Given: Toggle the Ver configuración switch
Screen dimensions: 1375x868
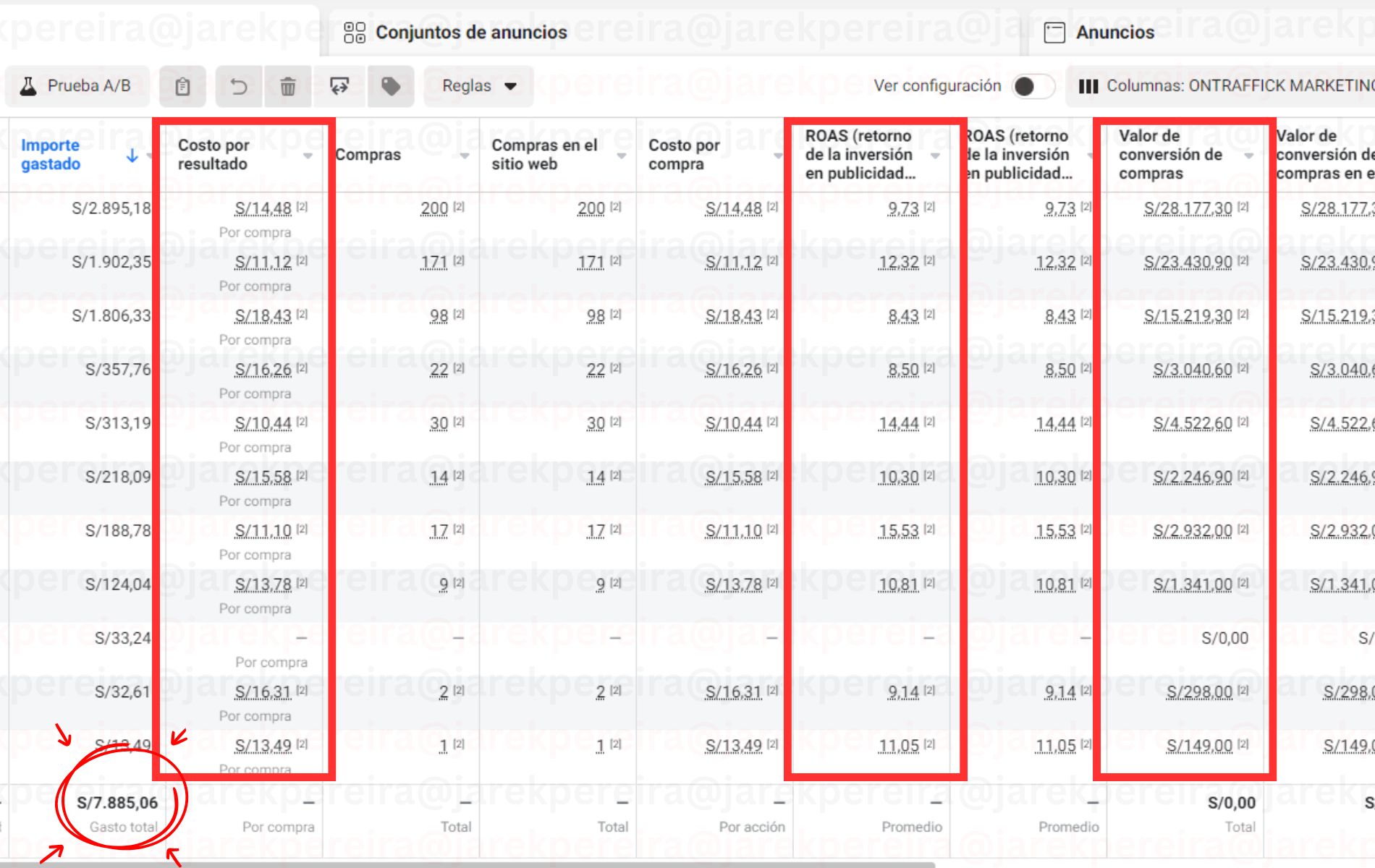Looking at the screenshot, I should coord(1032,86).
